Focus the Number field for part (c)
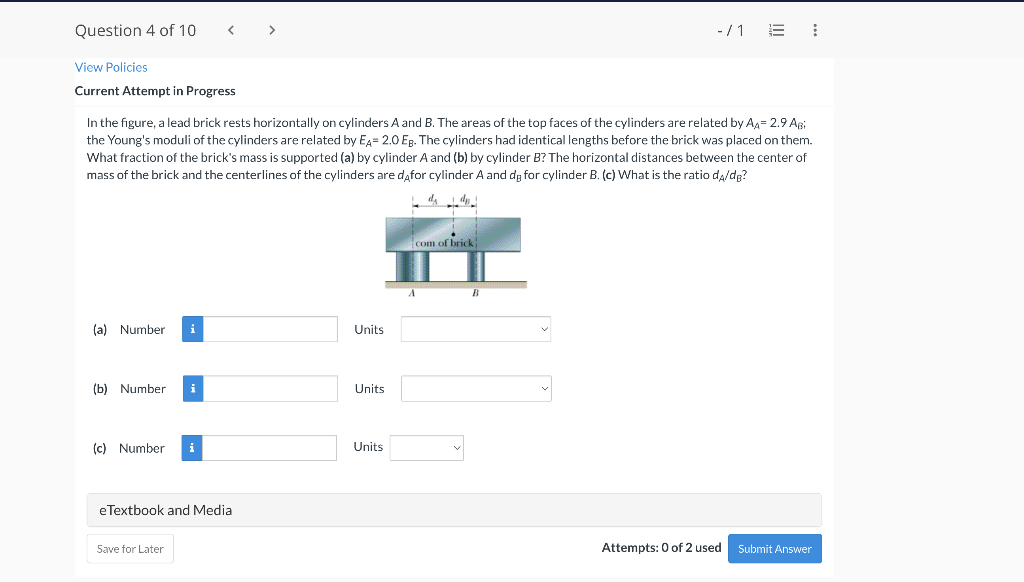The height and width of the screenshot is (582, 1024). tap(269, 448)
